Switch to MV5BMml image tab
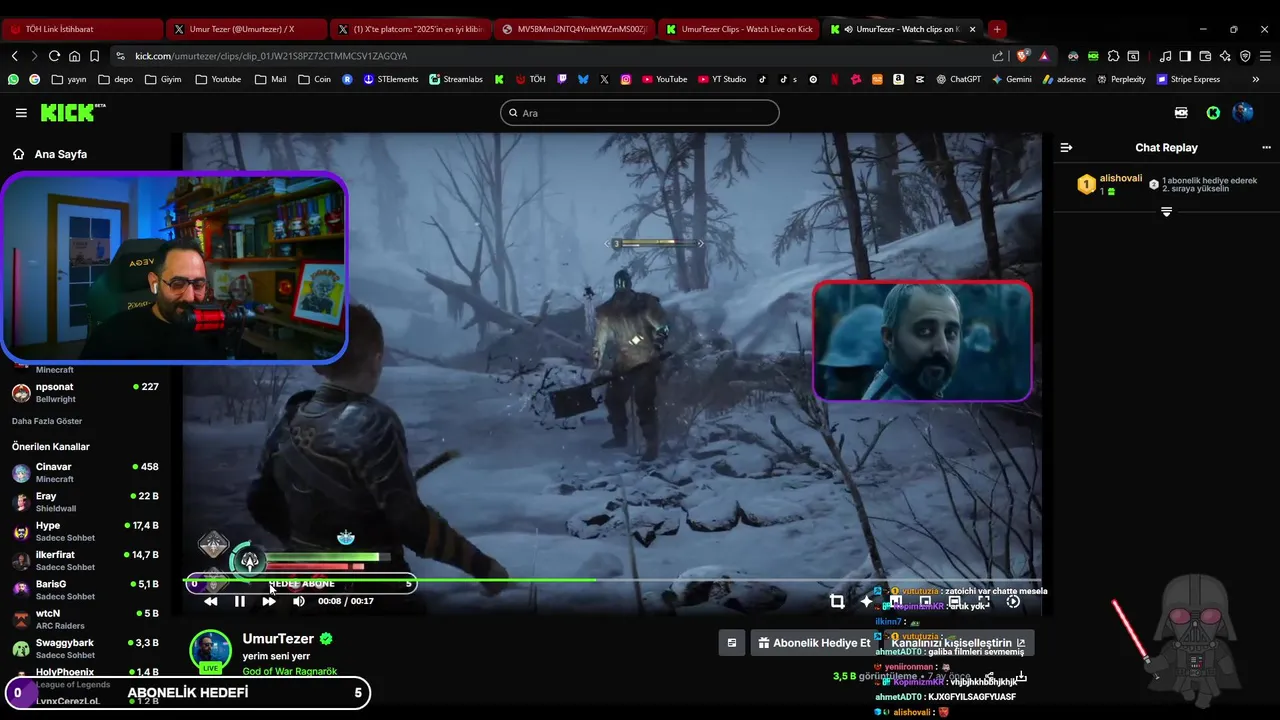 coord(574,29)
